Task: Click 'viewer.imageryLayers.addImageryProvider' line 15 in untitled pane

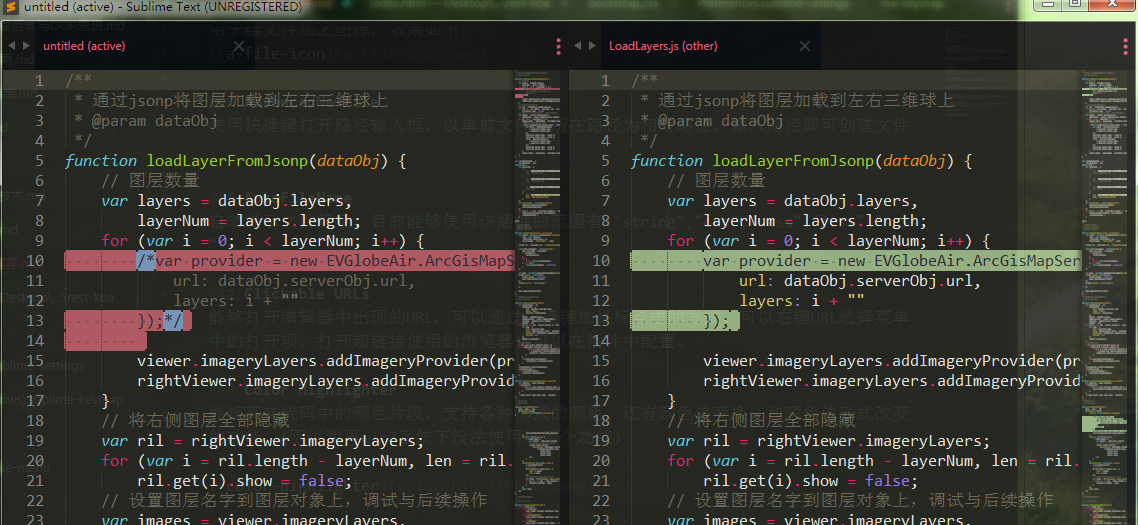Action: (311, 361)
